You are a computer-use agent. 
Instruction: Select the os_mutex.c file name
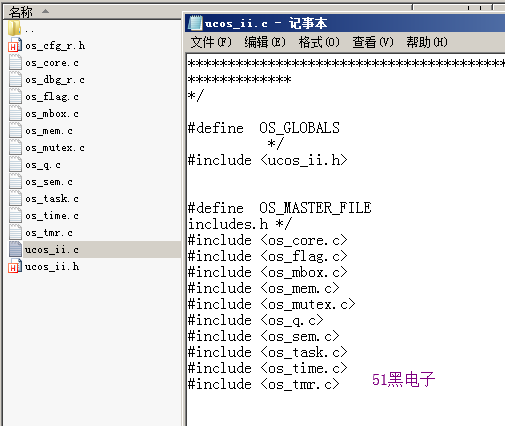[55, 148]
